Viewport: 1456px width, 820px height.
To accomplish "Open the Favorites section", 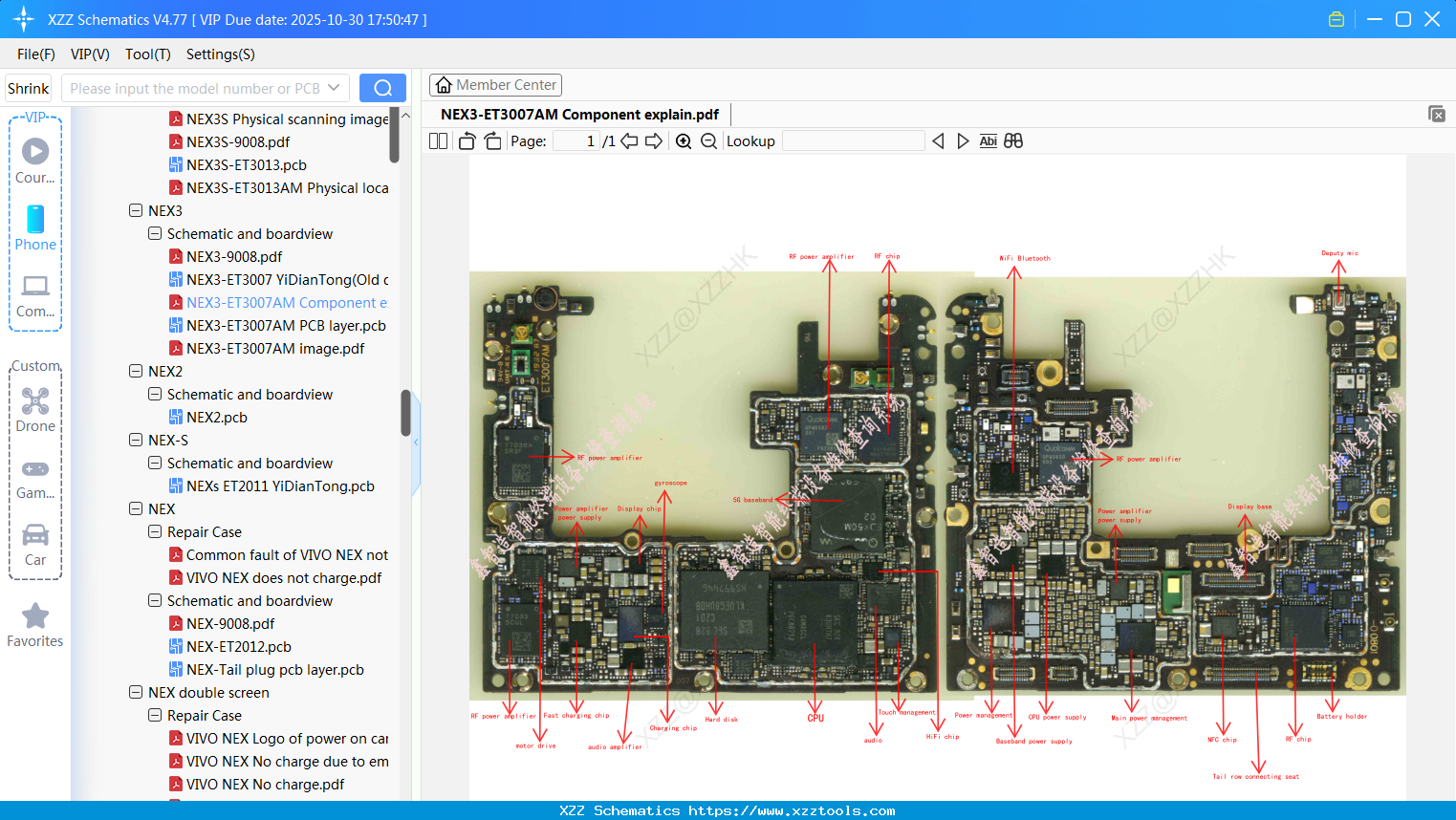I will click(x=35, y=626).
